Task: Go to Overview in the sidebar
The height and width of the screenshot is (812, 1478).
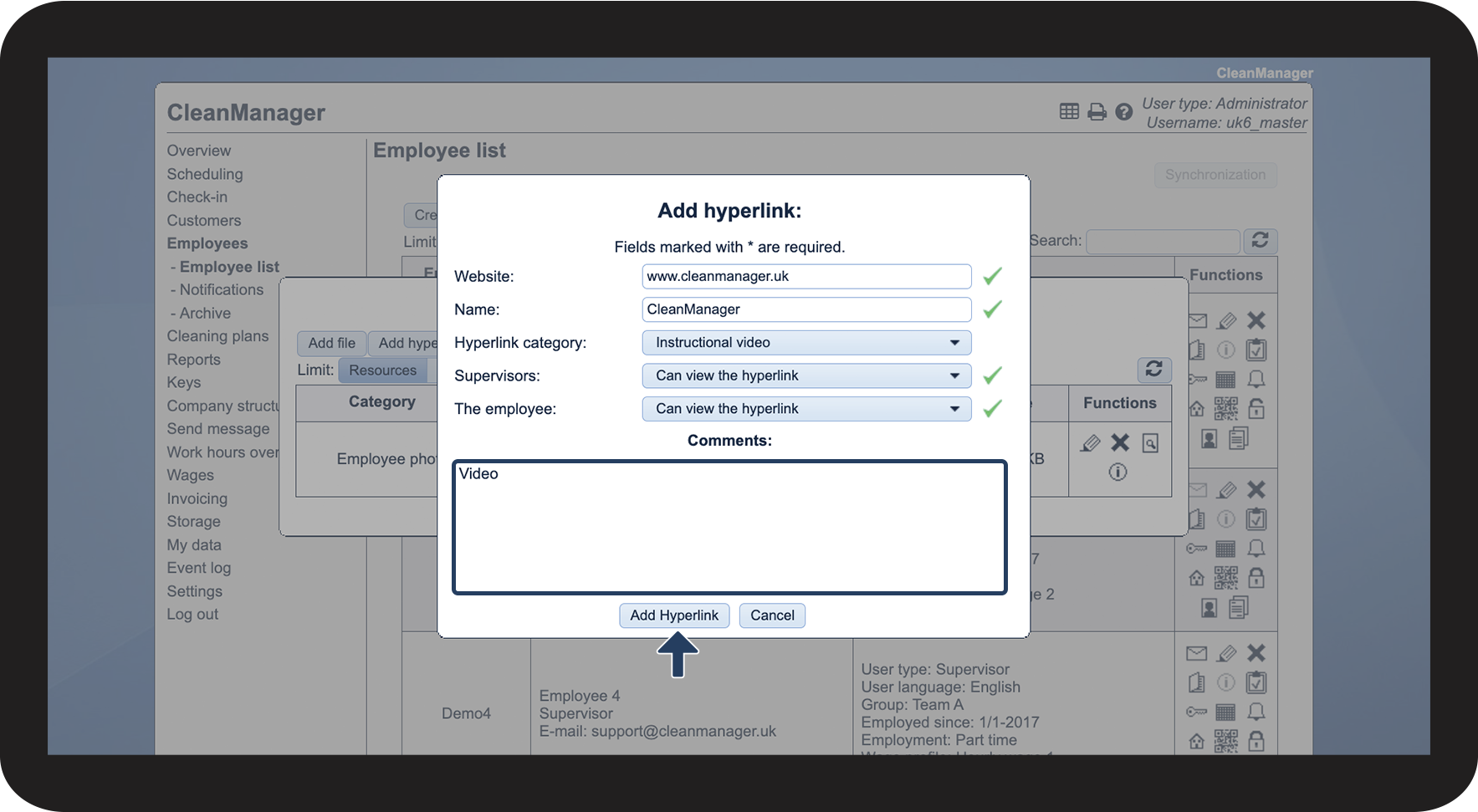Action: click(x=199, y=151)
